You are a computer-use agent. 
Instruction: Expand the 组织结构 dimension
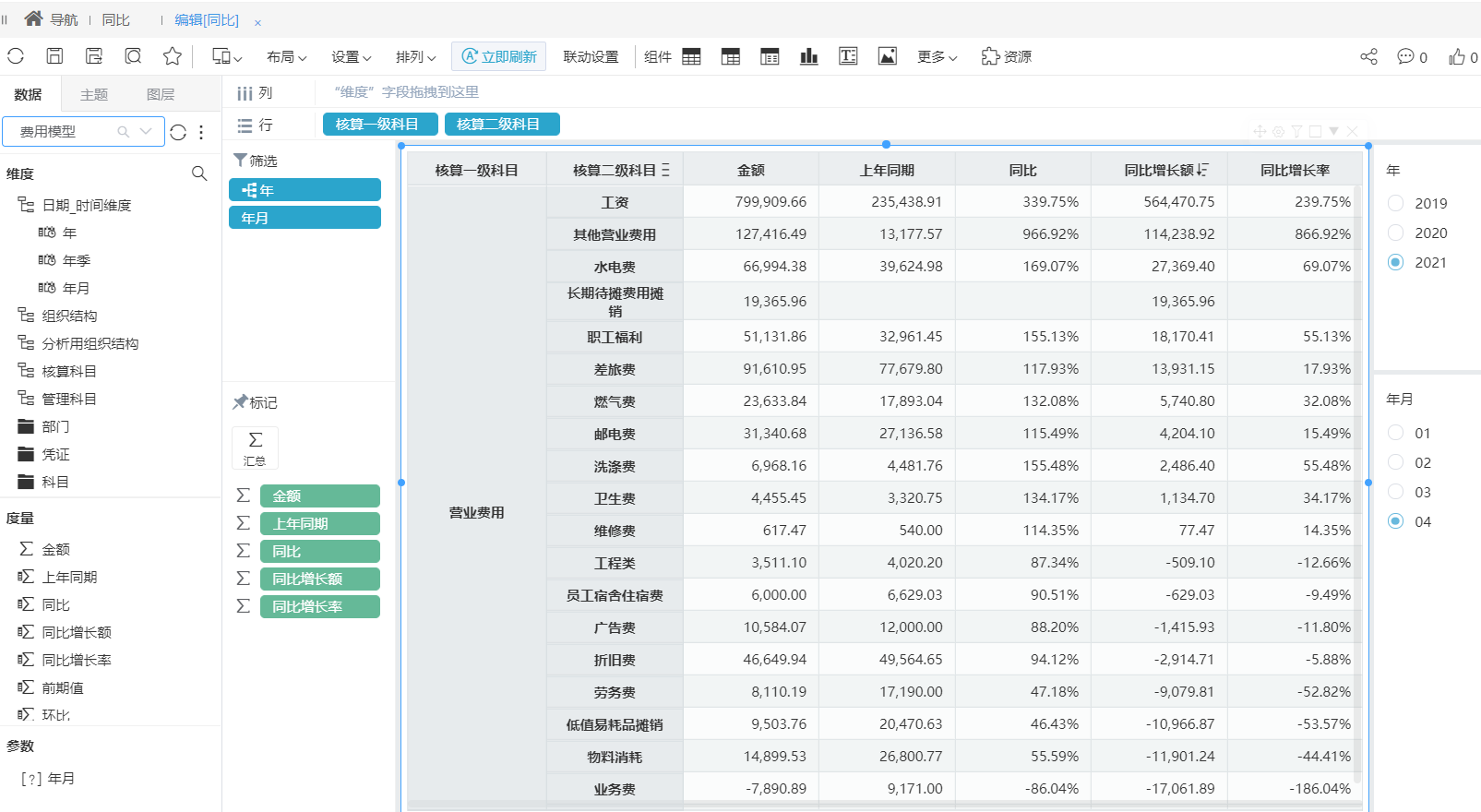pyautogui.click(x=26, y=316)
